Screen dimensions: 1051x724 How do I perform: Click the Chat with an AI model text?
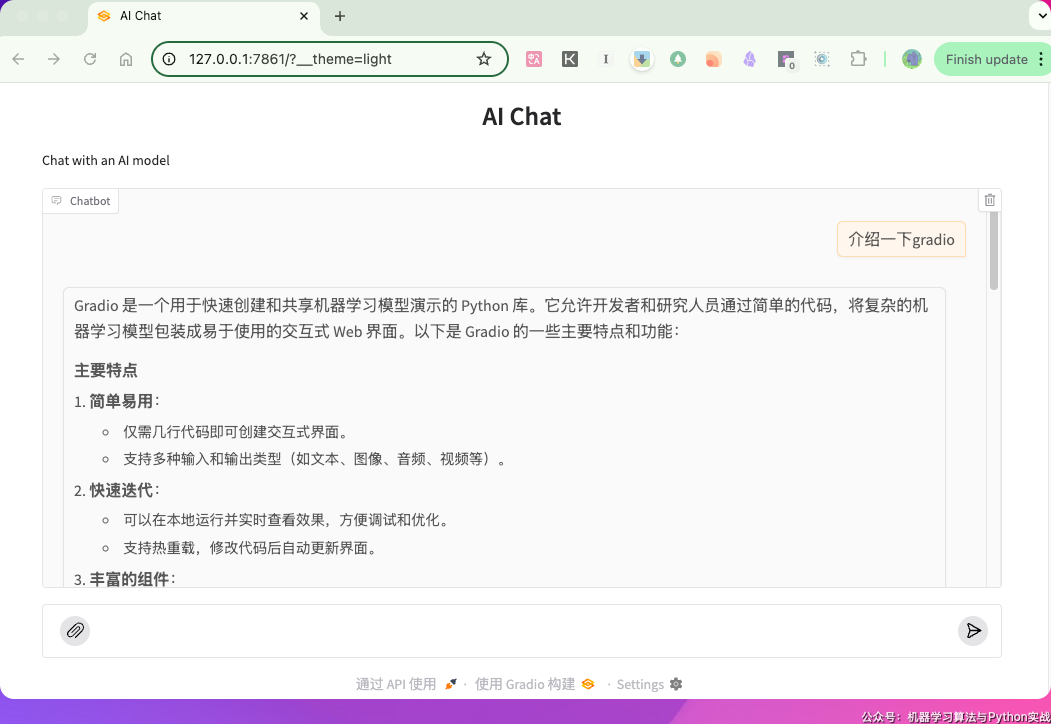(106, 160)
